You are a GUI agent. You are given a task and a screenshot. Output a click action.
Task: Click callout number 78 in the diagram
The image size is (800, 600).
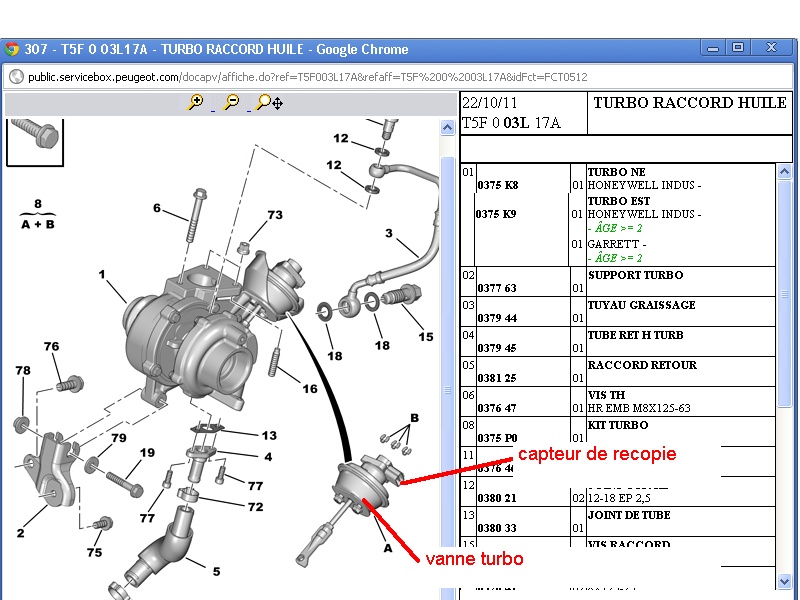(x=23, y=370)
